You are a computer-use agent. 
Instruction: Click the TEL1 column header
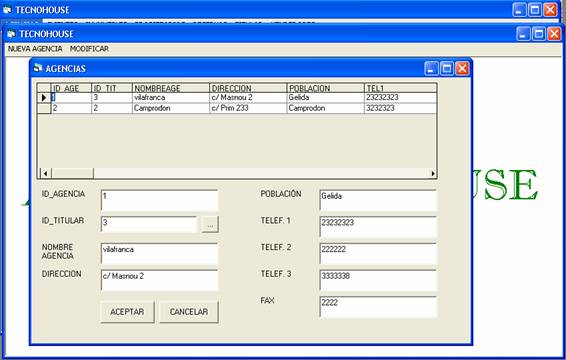[x=401, y=88]
